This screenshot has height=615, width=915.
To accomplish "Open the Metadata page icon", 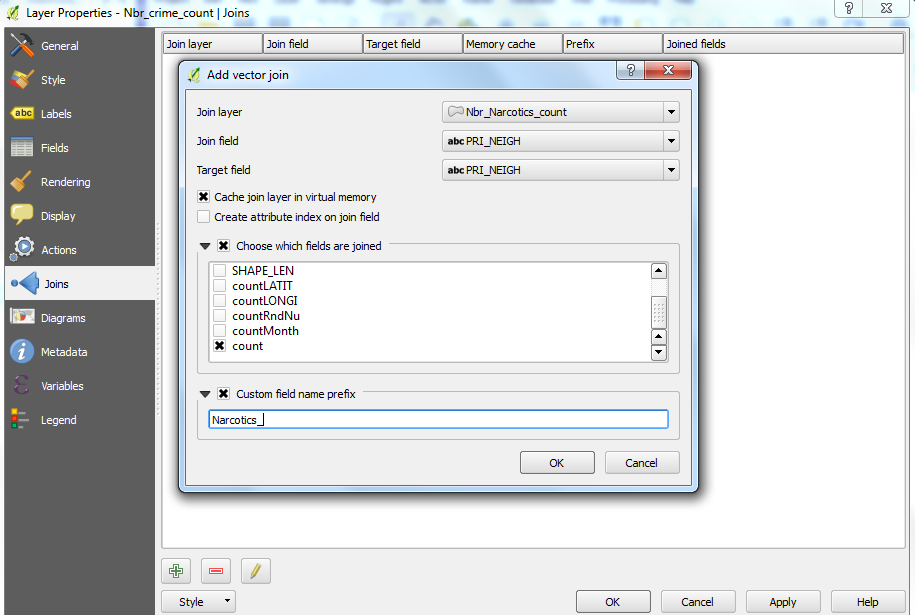I will (22, 351).
